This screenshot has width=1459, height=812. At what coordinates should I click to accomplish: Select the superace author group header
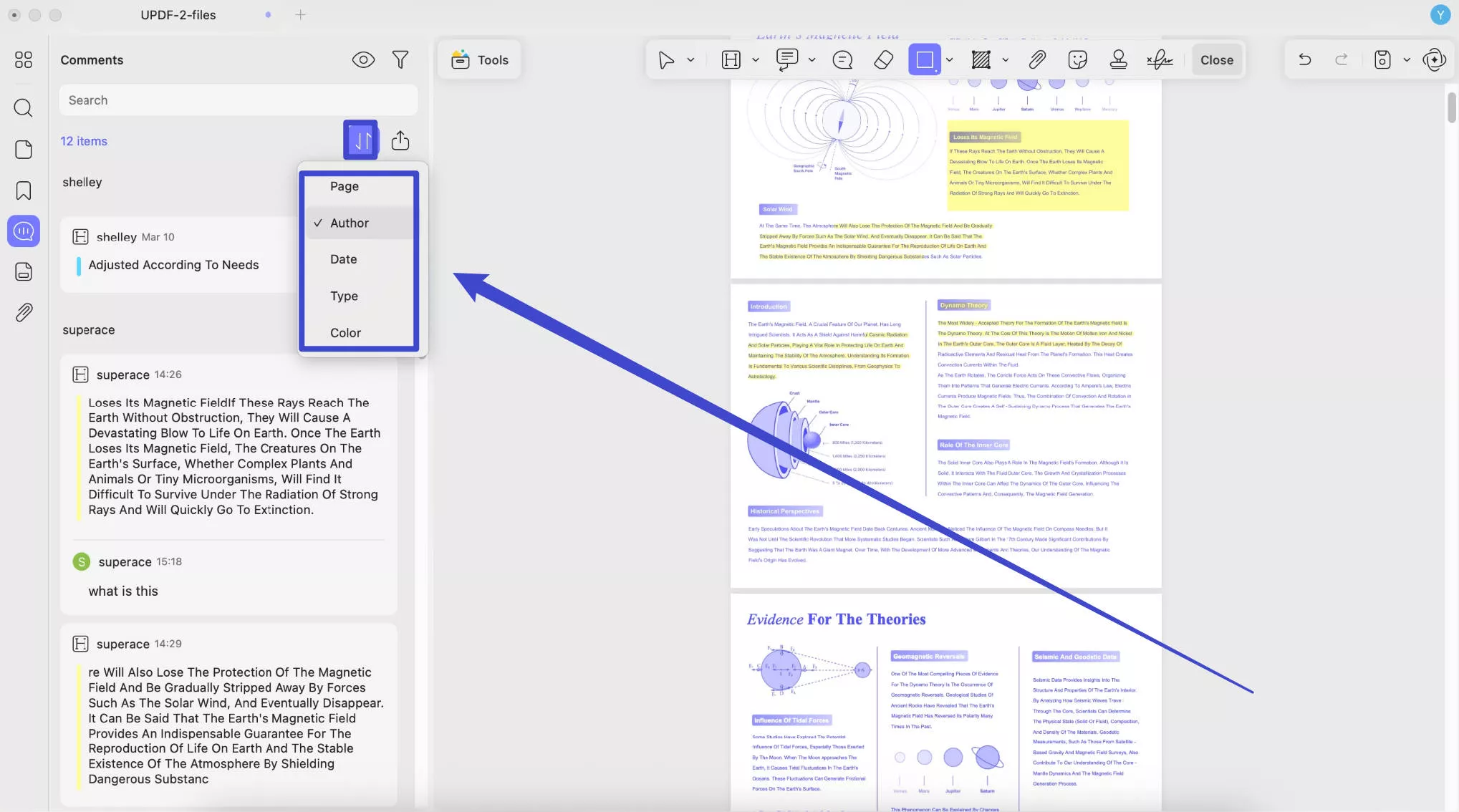click(x=88, y=330)
